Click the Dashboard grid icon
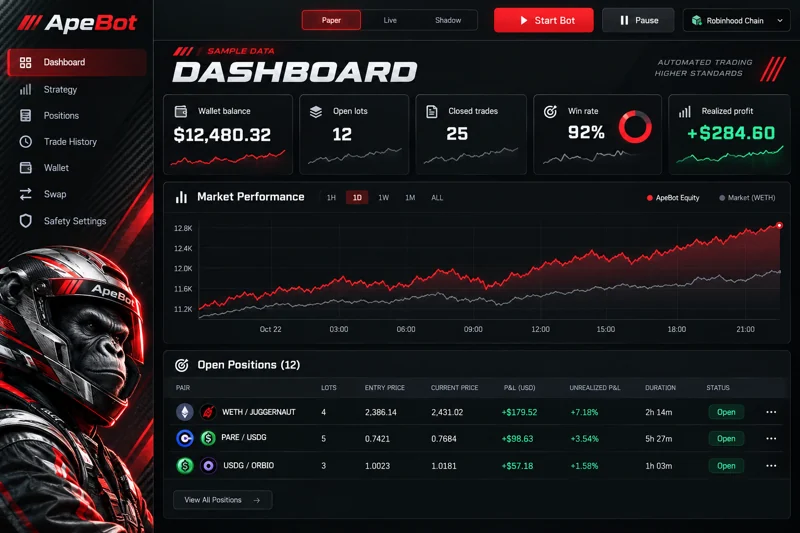The width and height of the screenshot is (800, 533). pyautogui.click(x=26, y=62)
